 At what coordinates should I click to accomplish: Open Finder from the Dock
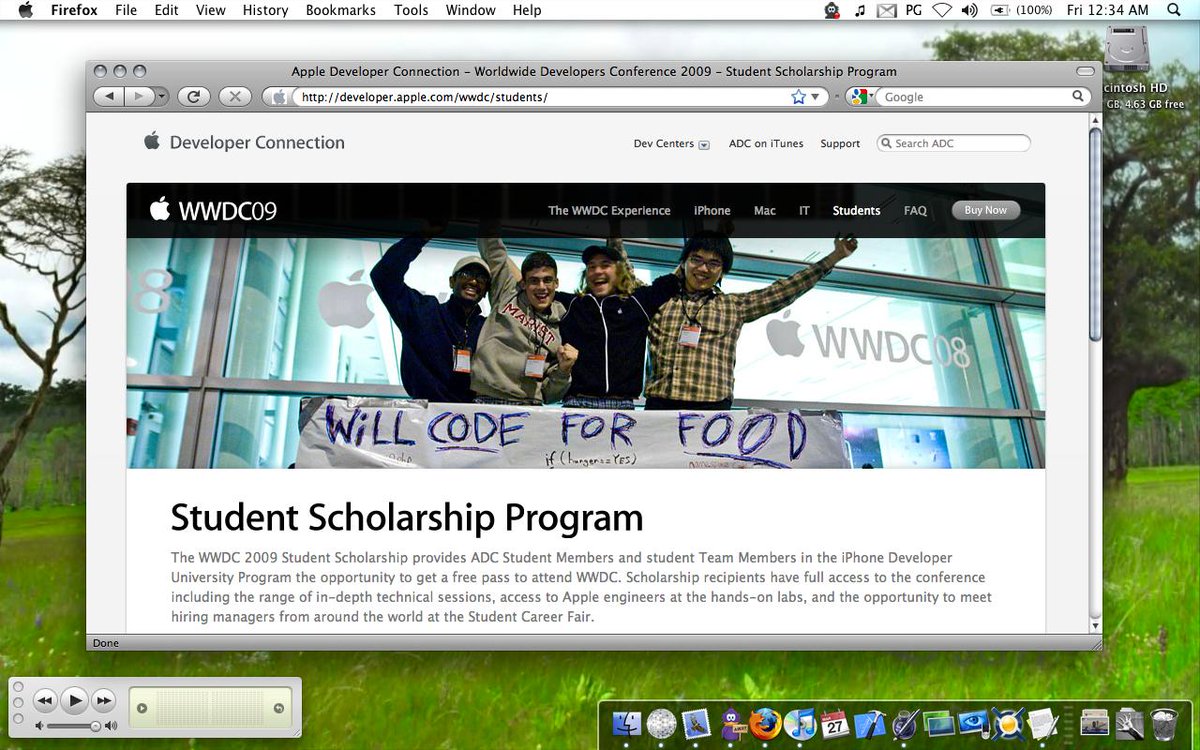point(626,723)
